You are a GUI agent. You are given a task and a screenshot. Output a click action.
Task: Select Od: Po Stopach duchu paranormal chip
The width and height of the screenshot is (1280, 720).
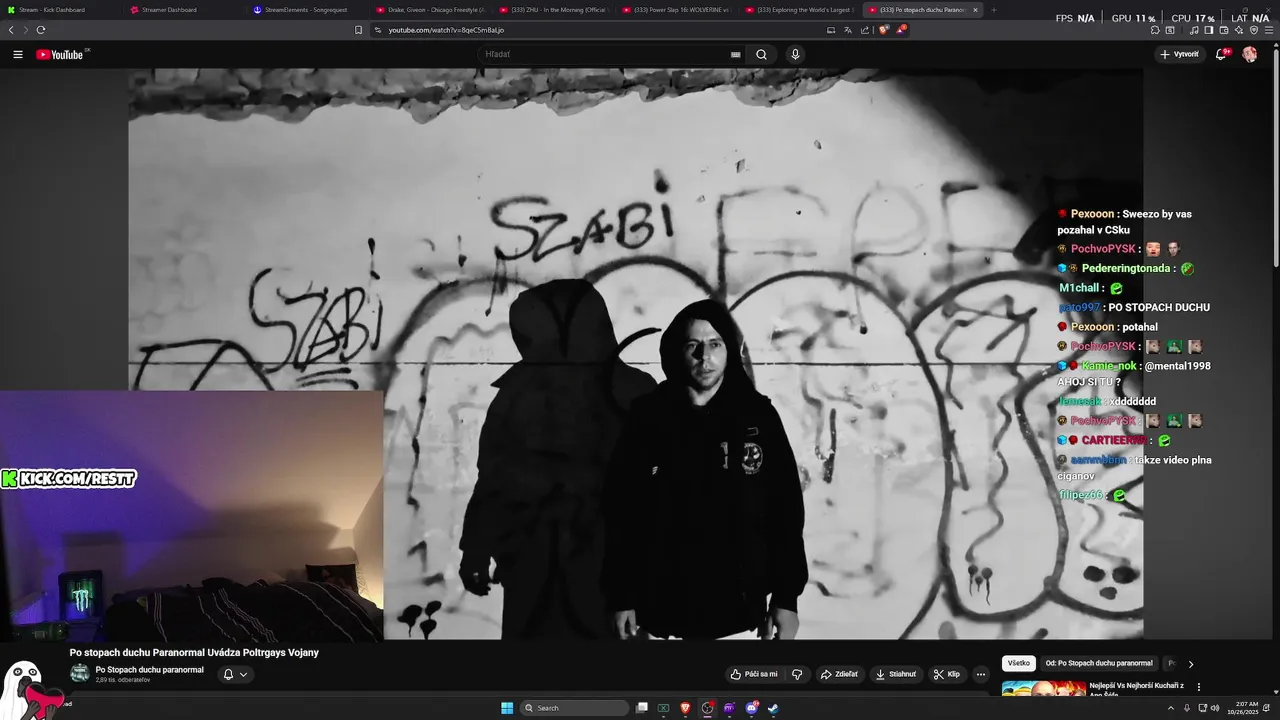click(x=1099, y=663)
